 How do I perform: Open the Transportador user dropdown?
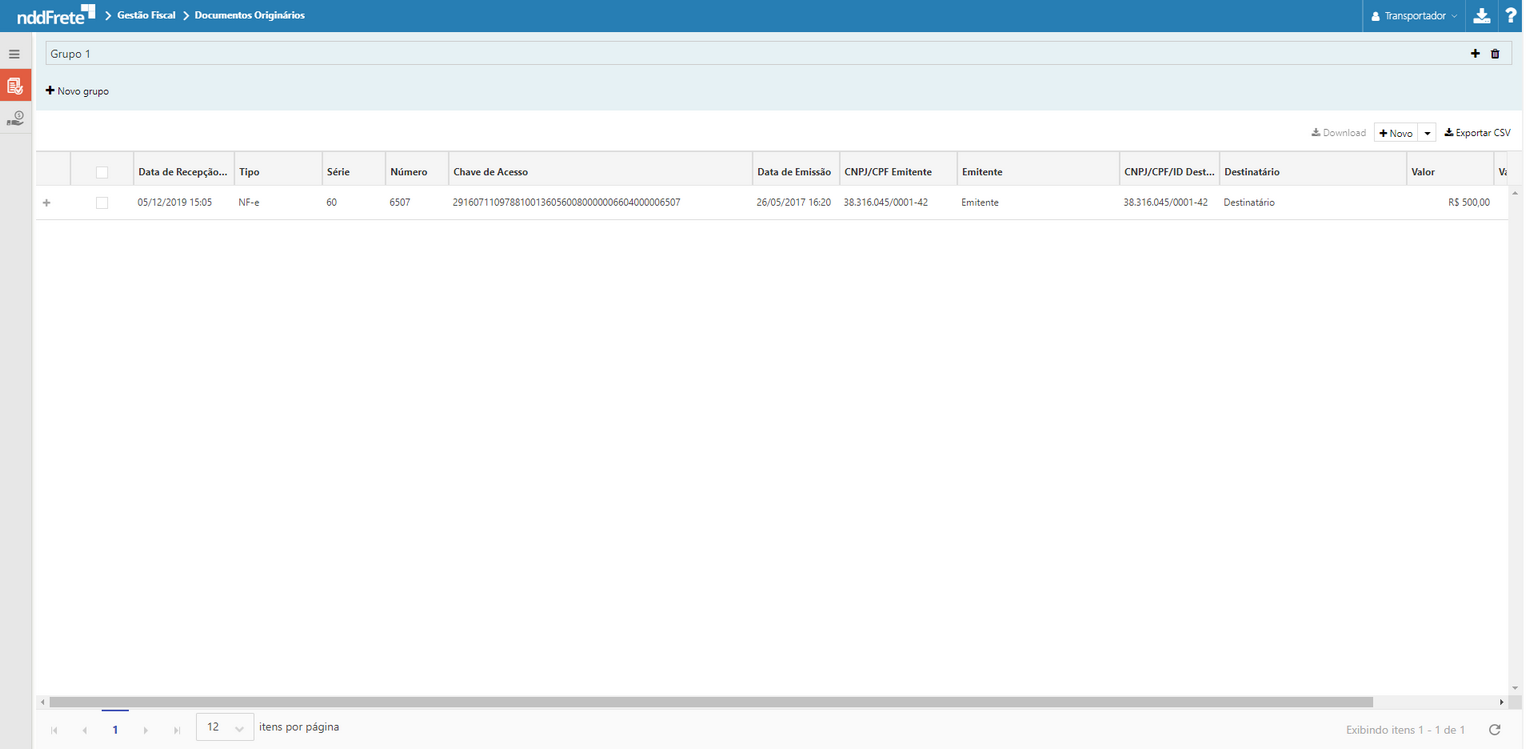(1414, 16)
